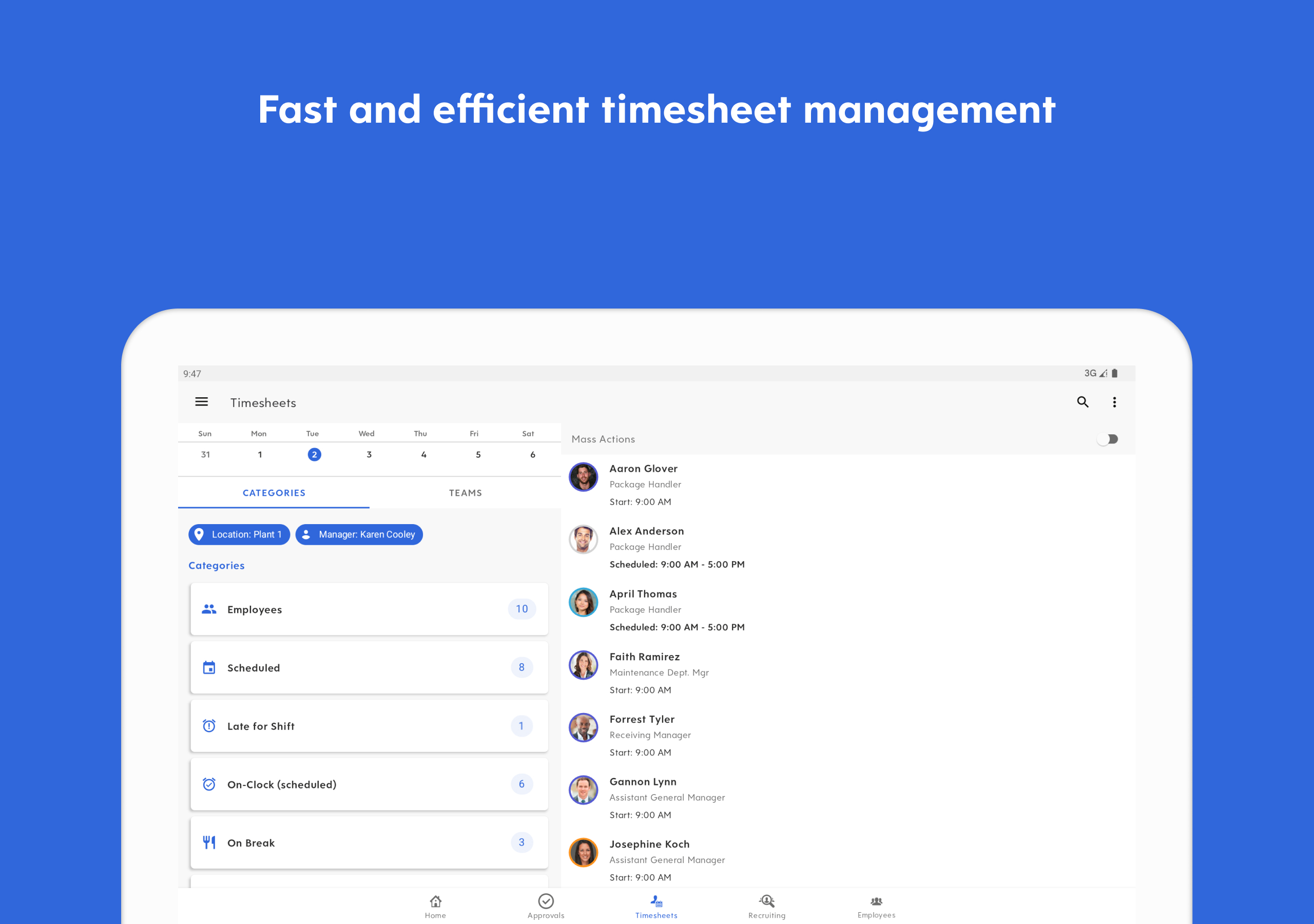Click the search magnifier icon

pos(1082,402)
